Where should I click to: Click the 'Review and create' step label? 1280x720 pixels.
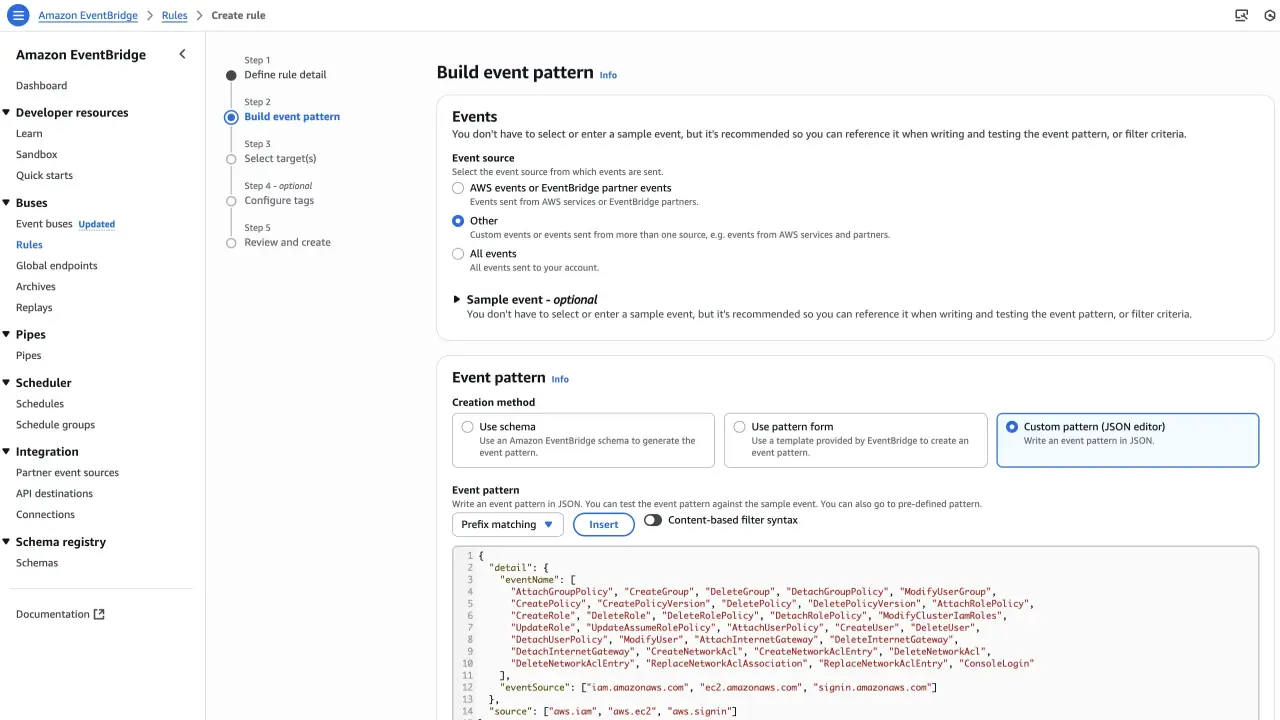click(287, 243)
